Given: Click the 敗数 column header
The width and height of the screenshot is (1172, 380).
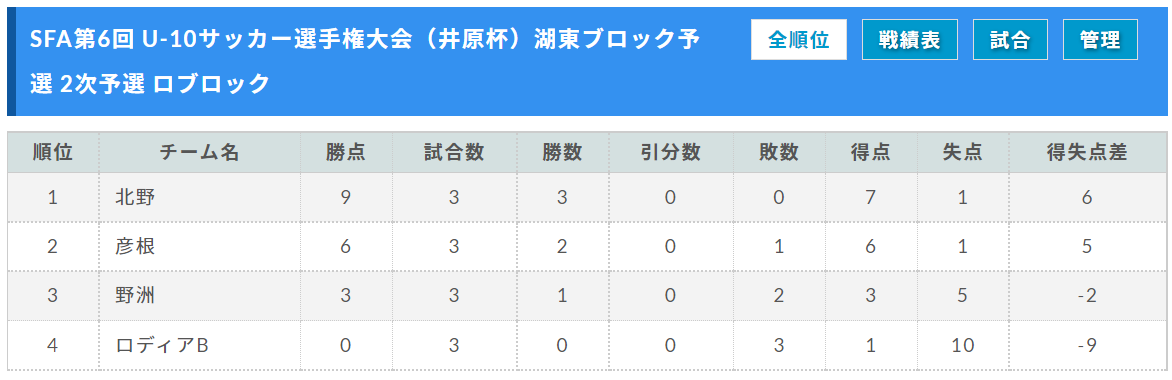Looking at the screenshot, I should coord(779,153).
